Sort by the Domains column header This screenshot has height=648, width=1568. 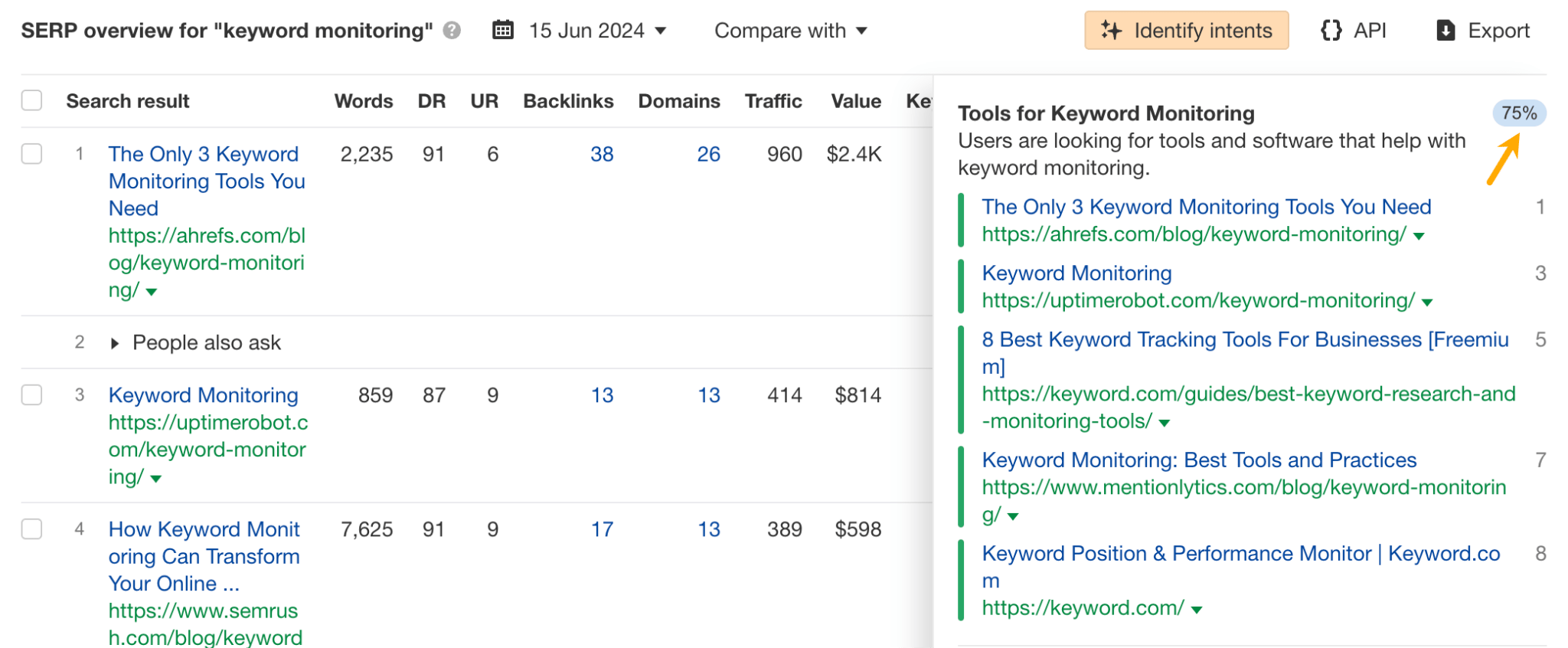(679, 101)
